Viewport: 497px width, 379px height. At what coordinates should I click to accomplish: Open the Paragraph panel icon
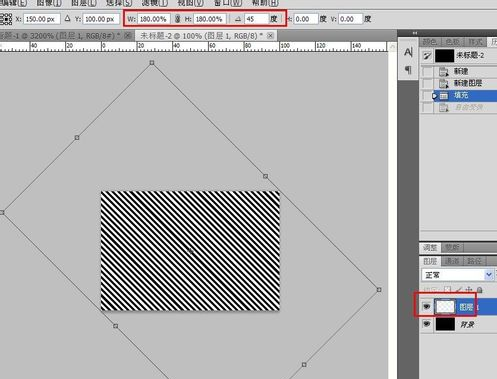408,69
